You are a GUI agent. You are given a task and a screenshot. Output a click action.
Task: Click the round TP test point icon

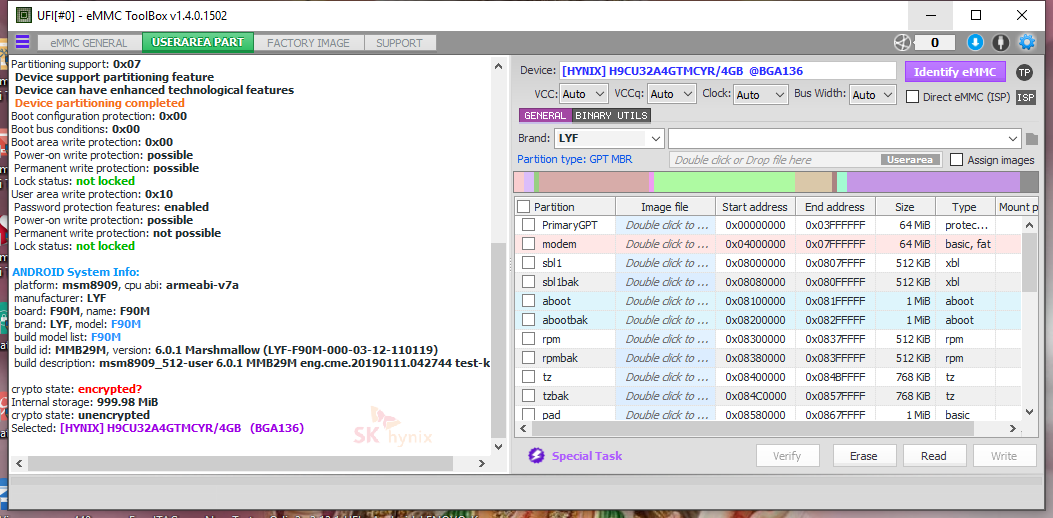point(1024,72)
